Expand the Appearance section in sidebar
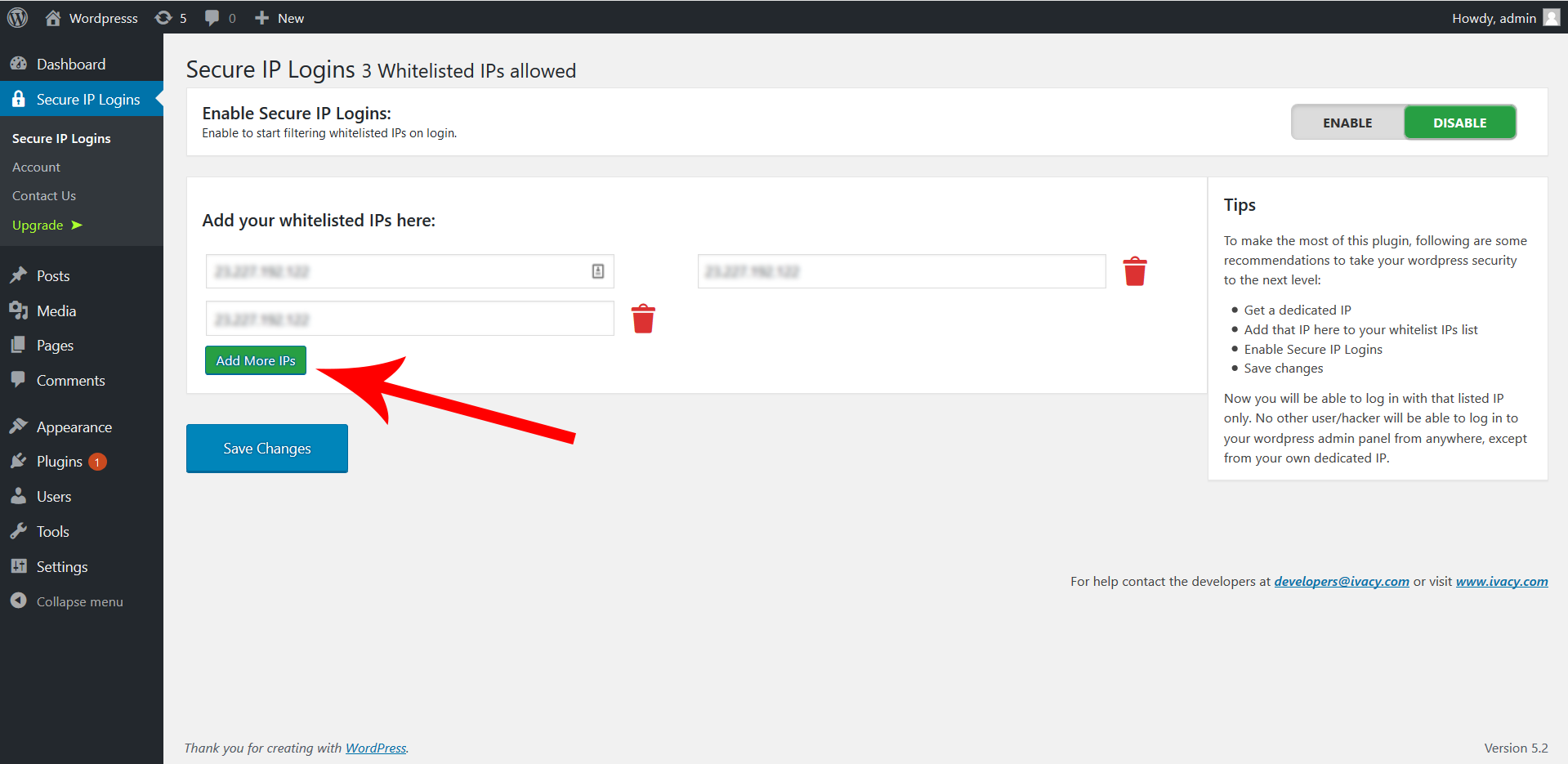The width and height of the screenshot is (1568, 764). coord(73,426)
